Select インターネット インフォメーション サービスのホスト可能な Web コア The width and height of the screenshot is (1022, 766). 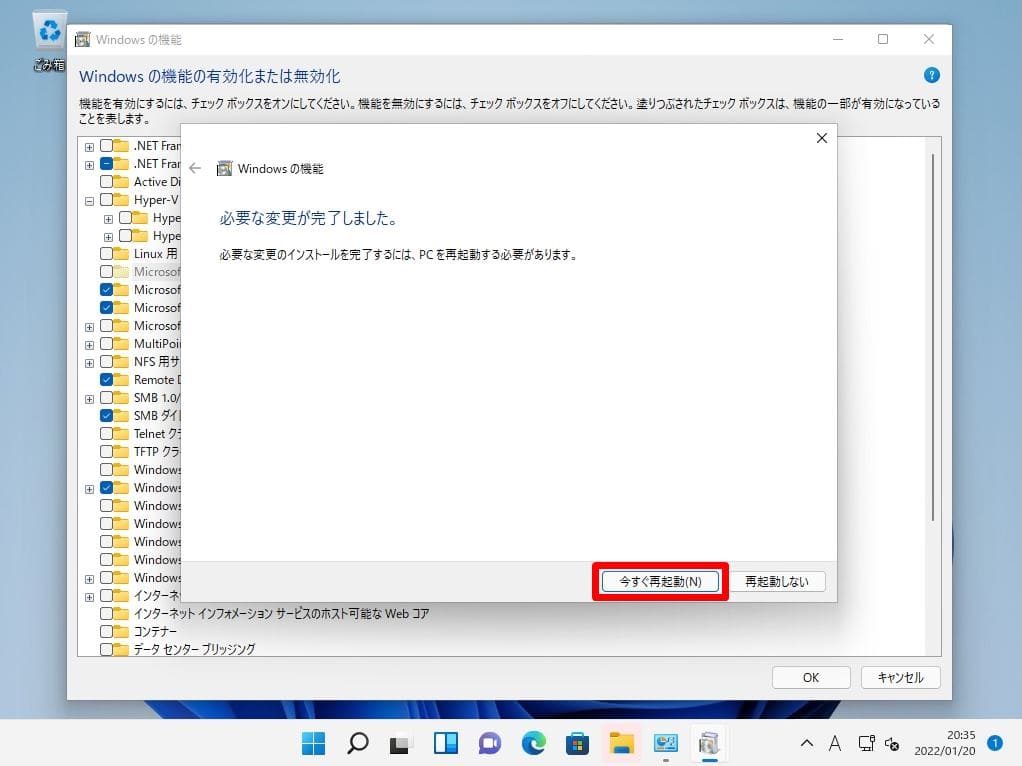[282, 613]
